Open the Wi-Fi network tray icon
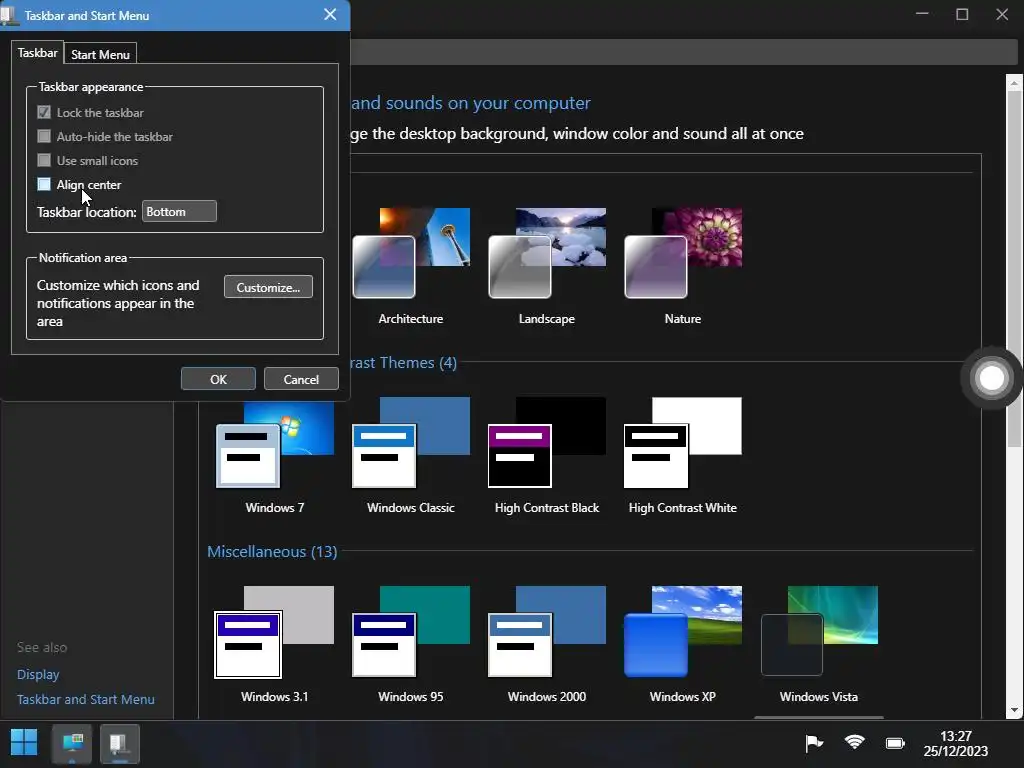This screenshot has width=1024, height=768. [x=854, y=743]
